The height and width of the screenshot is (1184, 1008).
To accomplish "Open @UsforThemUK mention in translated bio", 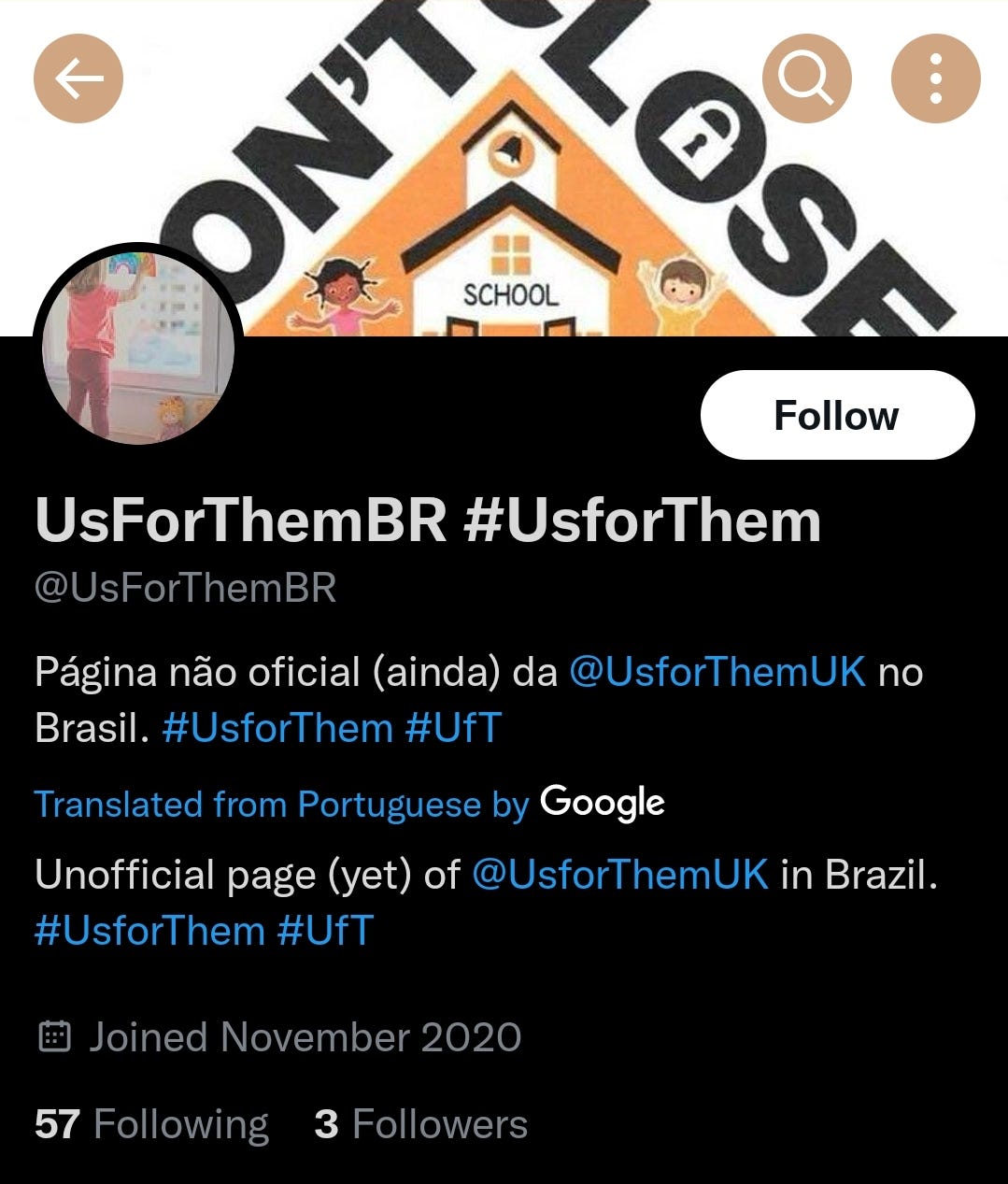I will (x=620, y=875).
